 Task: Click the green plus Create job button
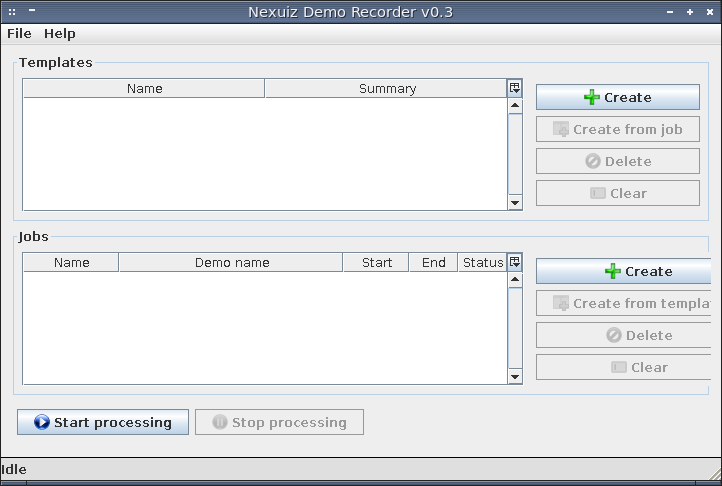(625, 271)
